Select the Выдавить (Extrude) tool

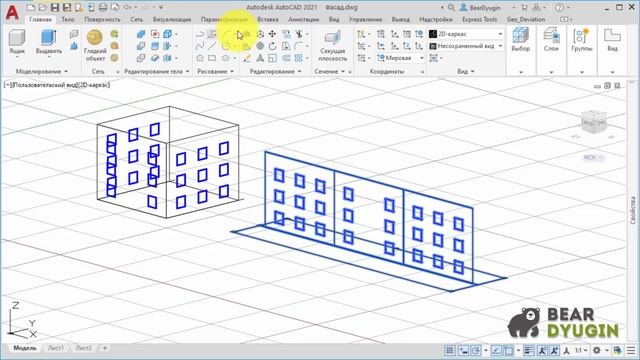click(x=49, y=42)
